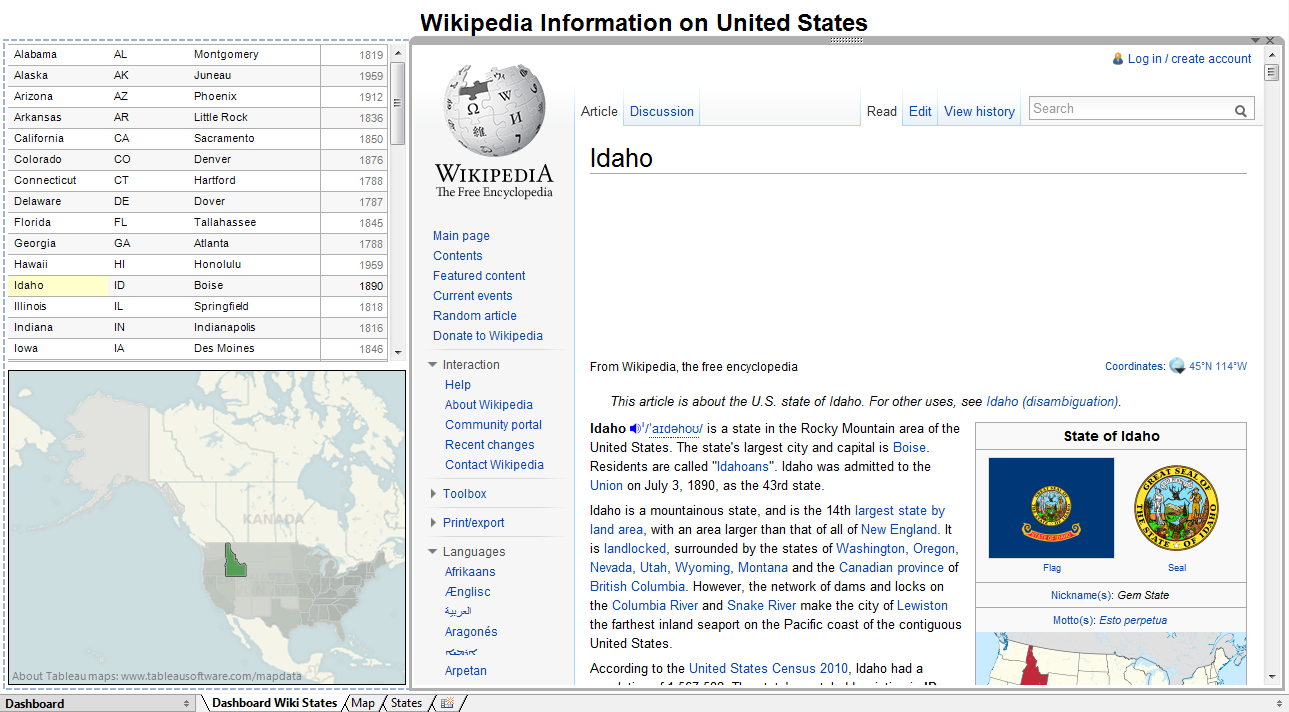Click the Alaska year value 1959
Image resolution: width=1289 pixels, height=712 pixels.
(x=371, y=76)
